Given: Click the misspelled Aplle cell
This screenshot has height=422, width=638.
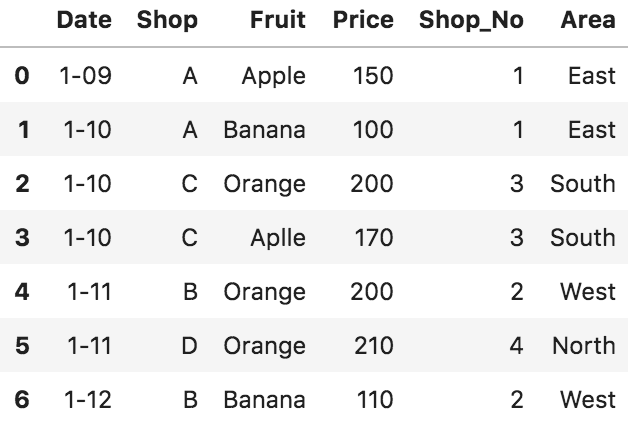Looking at the screenshot, I should pos(278,238).
